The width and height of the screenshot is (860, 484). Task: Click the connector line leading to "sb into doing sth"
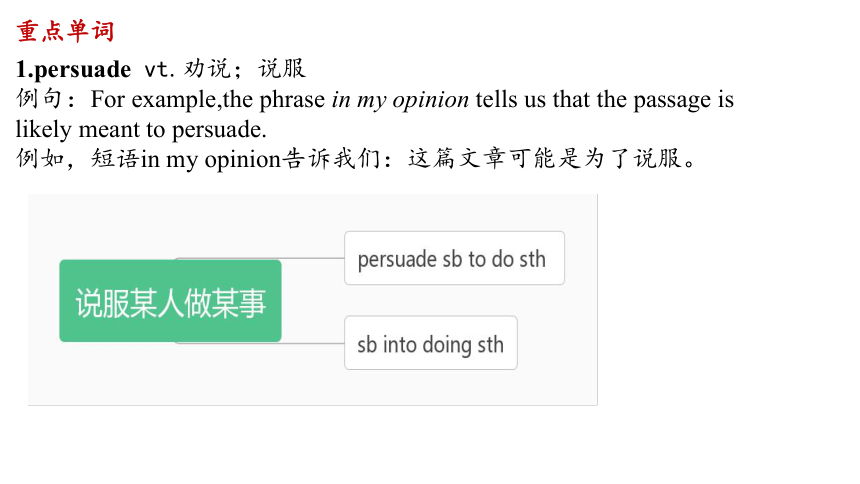tap(313, 343)
